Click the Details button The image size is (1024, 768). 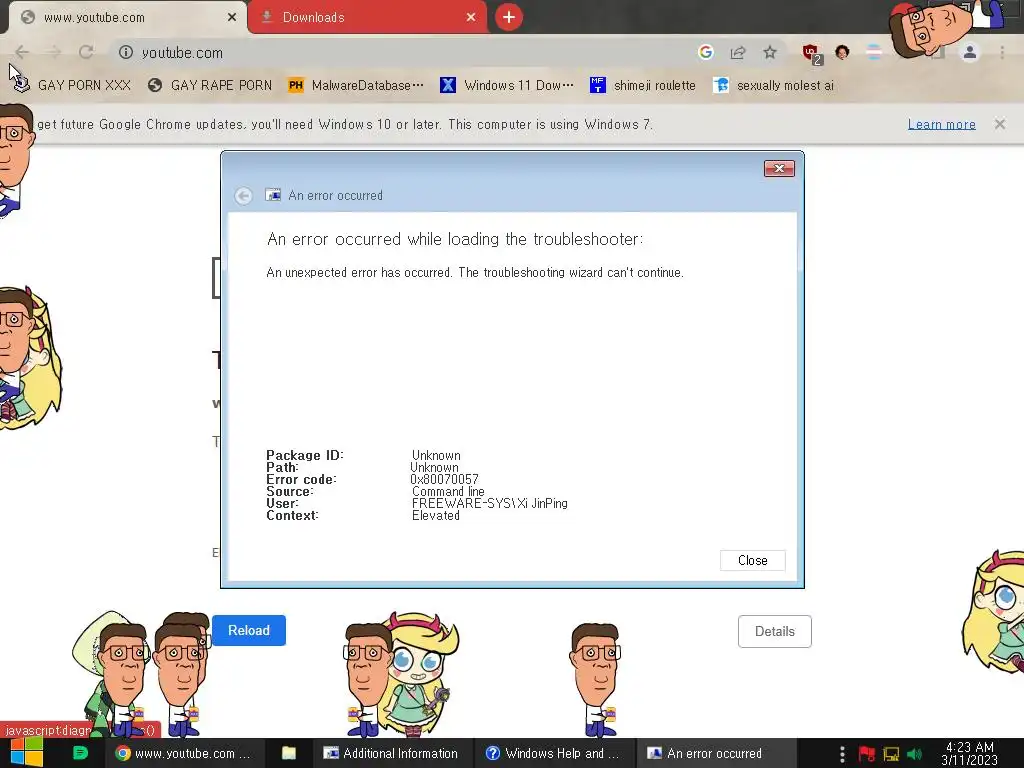pos(775,632)
